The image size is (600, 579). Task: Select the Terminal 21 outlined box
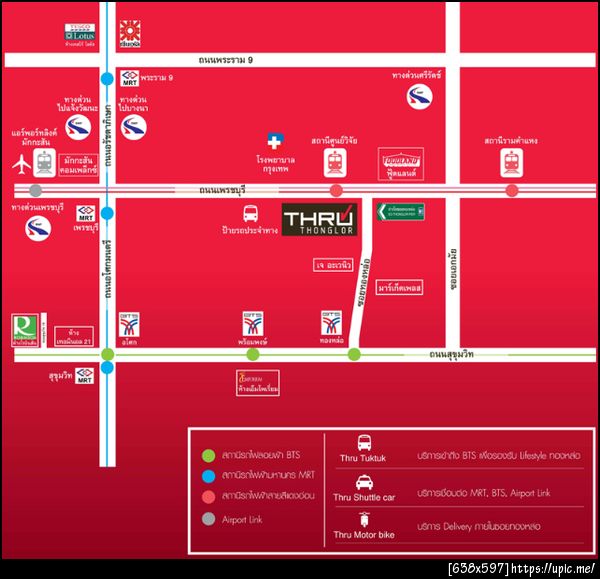coord(74,337)
